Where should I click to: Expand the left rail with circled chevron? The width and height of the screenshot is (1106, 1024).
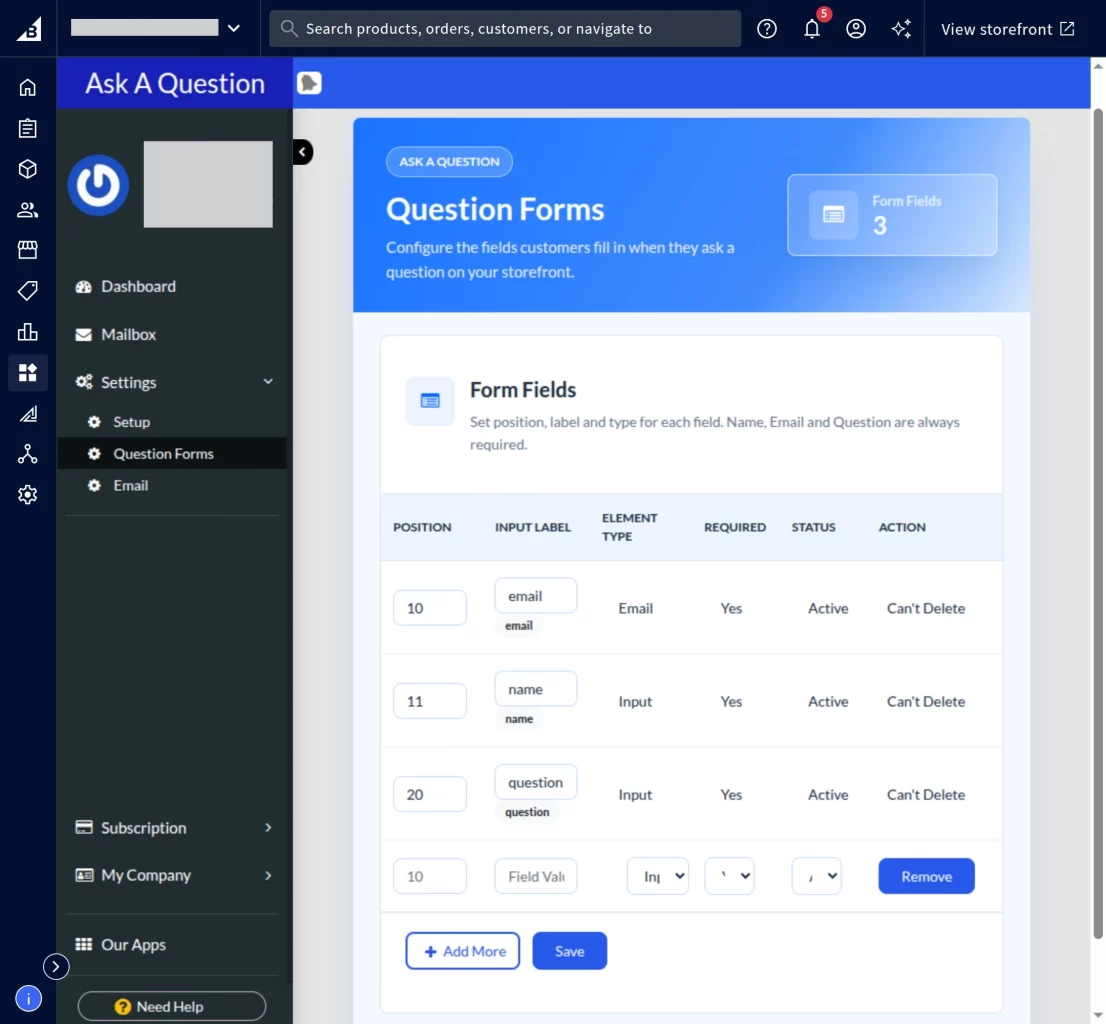tap(56, 966)
